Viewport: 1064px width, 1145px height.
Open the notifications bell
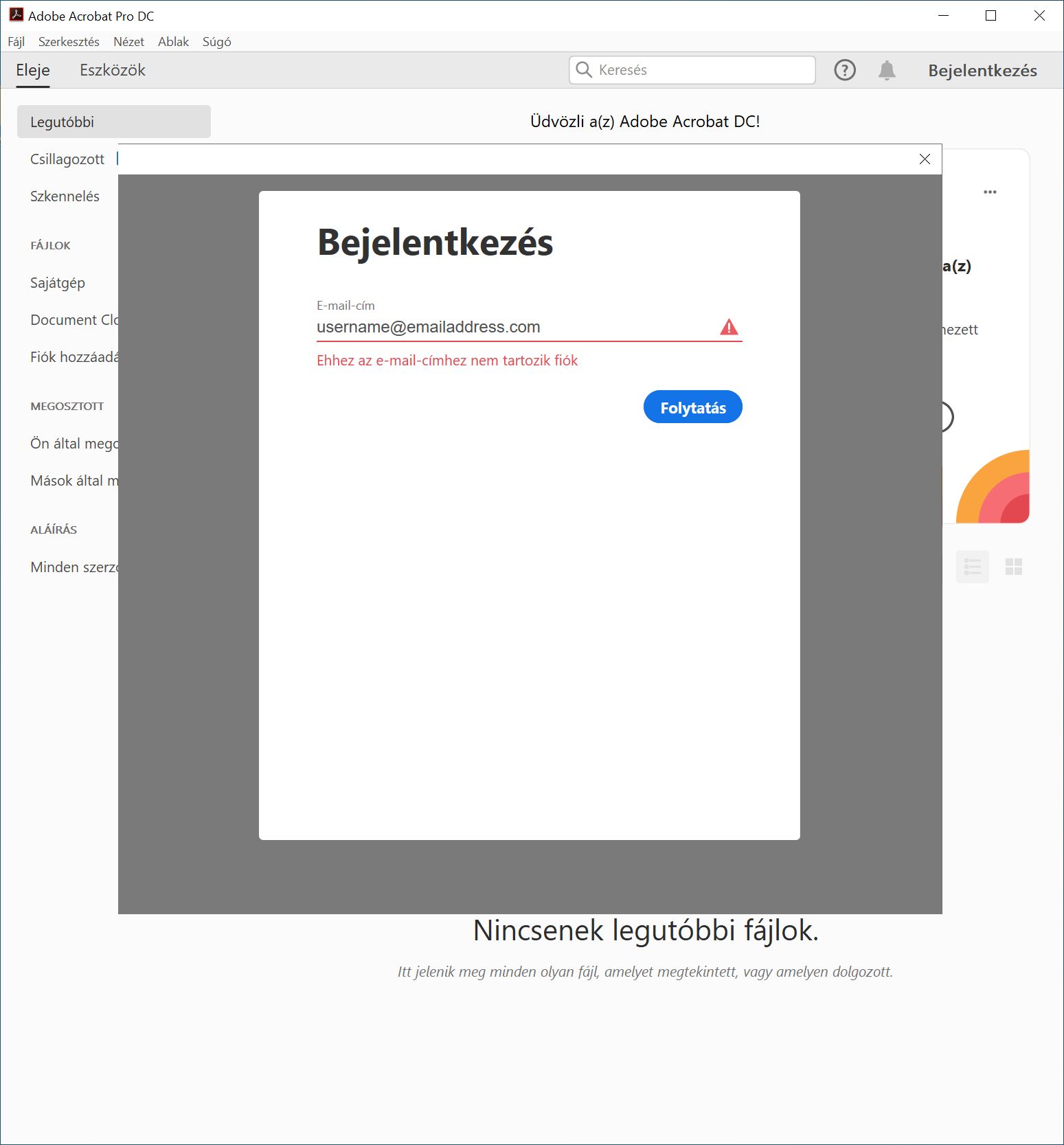(x=887, y=70)
